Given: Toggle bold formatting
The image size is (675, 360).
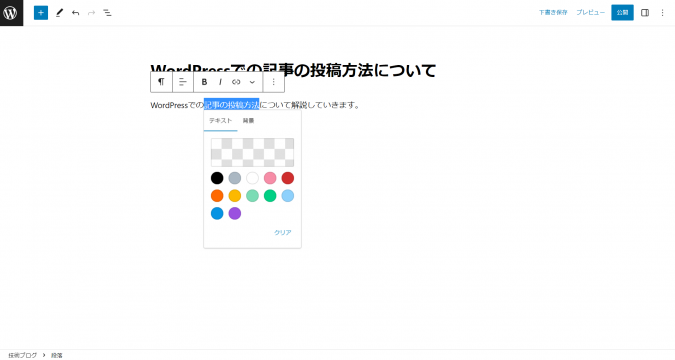Looking at the screenshot, I should pos(204,82).
